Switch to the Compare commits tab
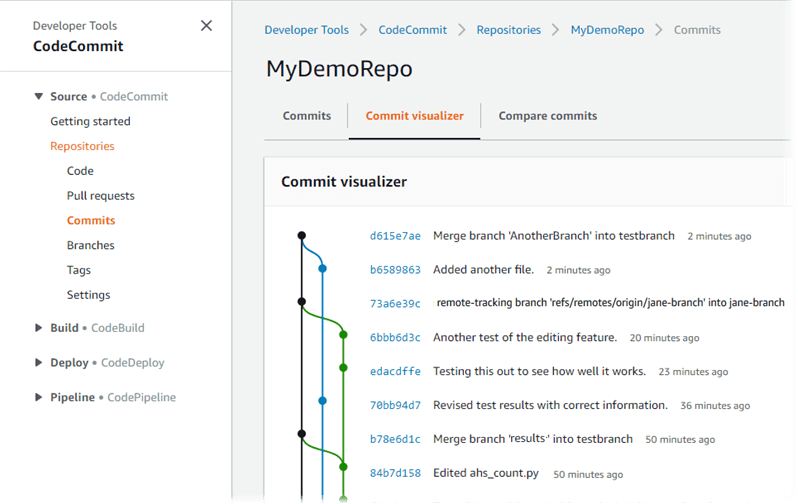Image resolution: width=798 pixels, height=504 pixels. point(547,116)
